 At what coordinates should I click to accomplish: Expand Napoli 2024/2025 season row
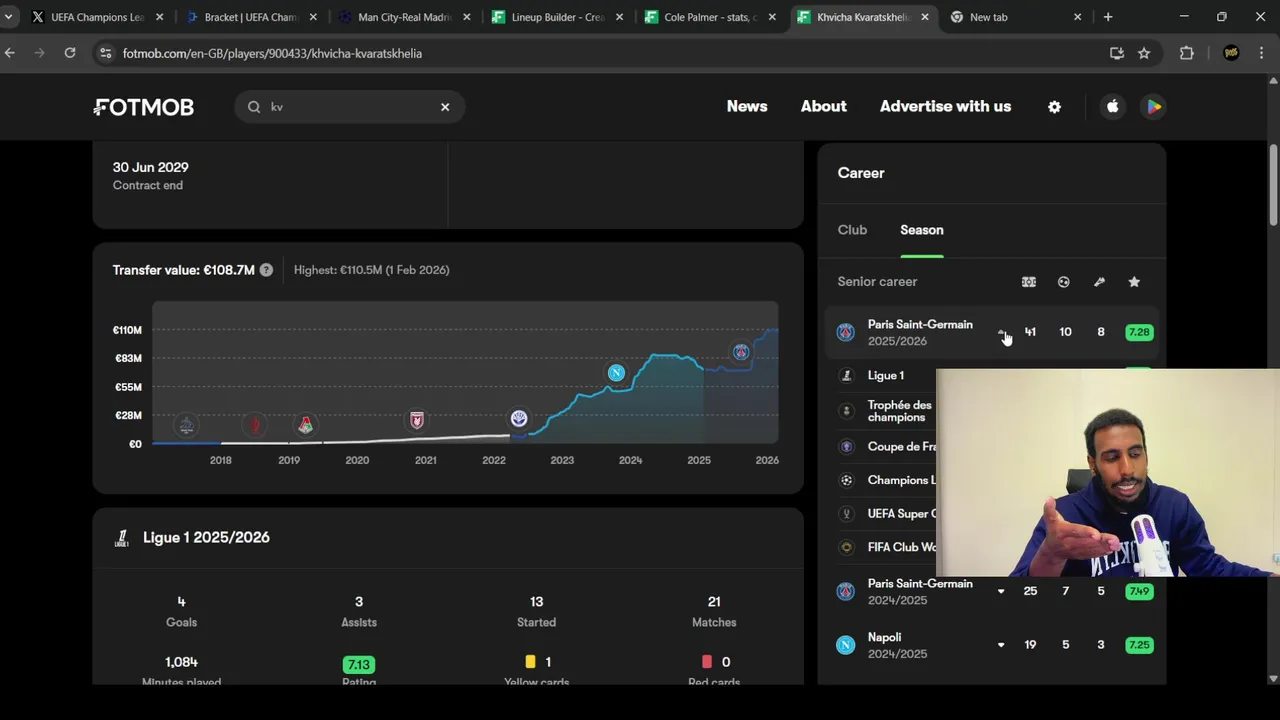(1001, 645)
